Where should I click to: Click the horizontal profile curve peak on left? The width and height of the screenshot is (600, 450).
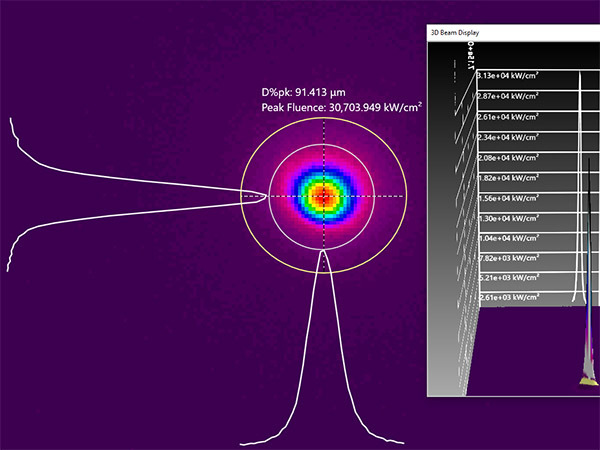point(264,195)
